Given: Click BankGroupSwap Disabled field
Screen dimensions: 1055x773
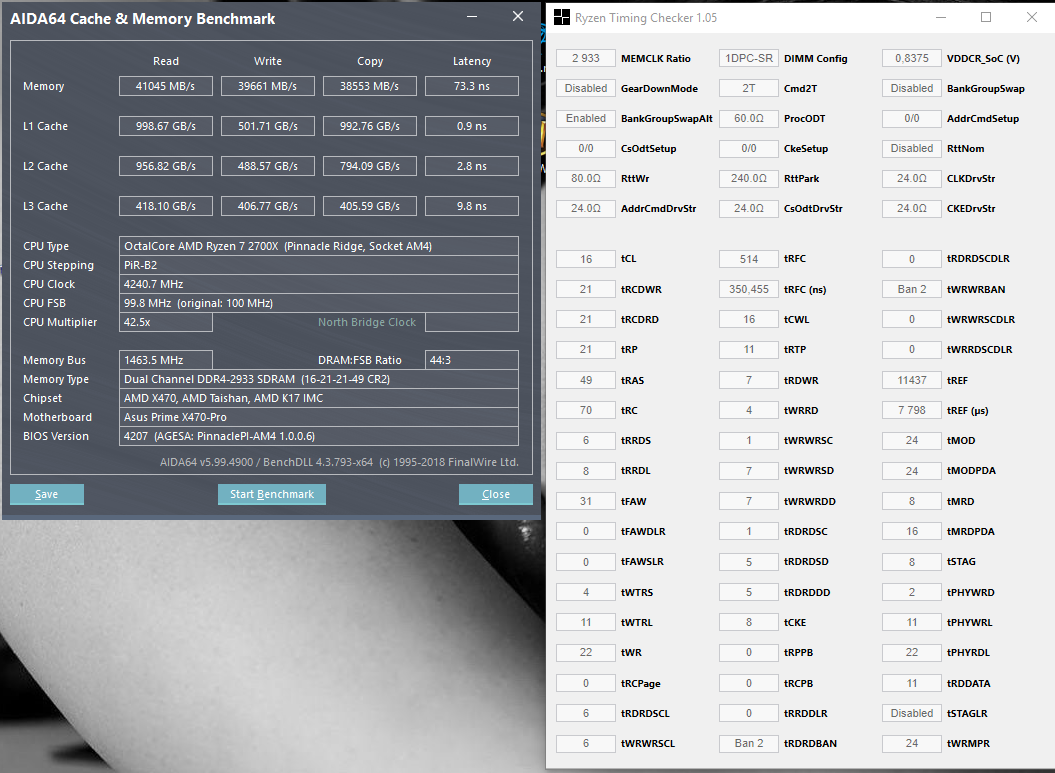Looking at the screenshot, I should pyautogui.click(x=912, y=88).
